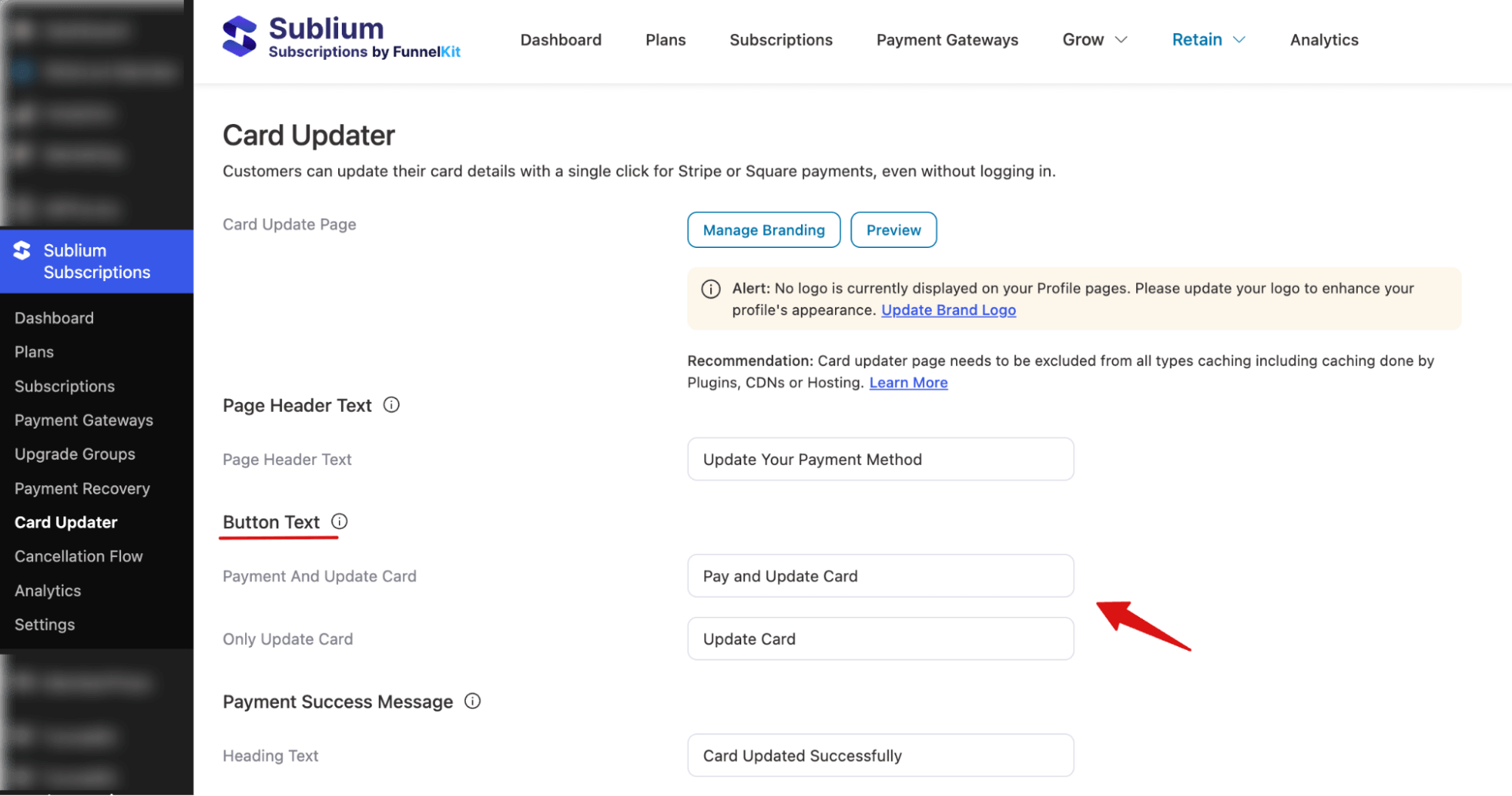Select Cancellation Flow in the sidebar
This screenshot has height=796, width=1512.
point(78,556)
